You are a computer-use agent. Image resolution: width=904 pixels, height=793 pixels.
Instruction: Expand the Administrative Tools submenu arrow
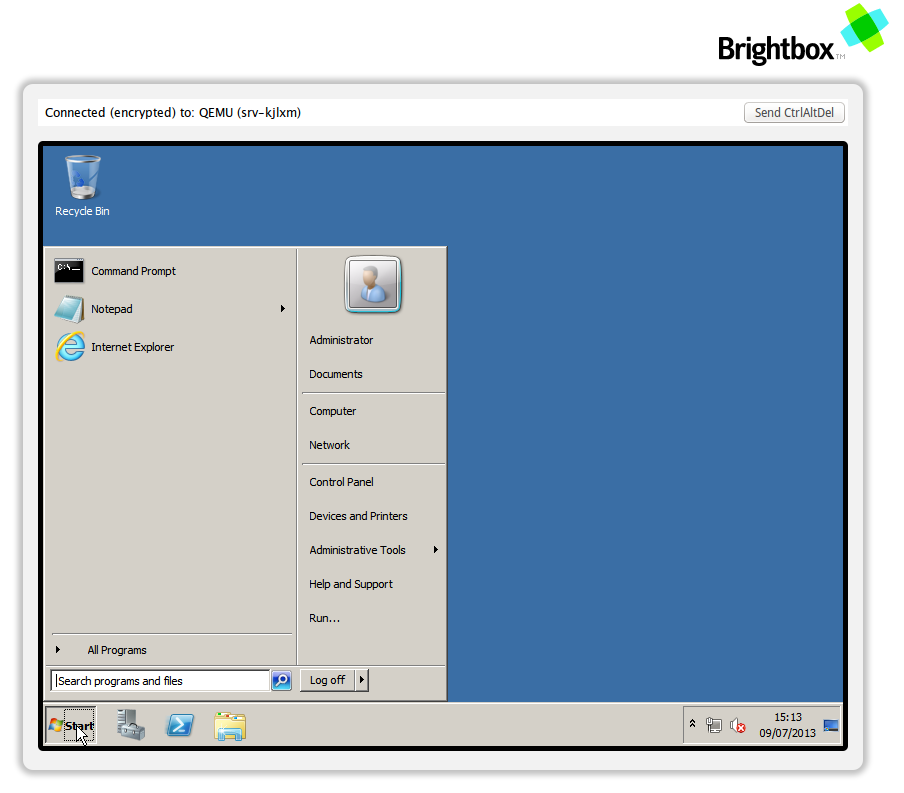(x=436, y=550)
